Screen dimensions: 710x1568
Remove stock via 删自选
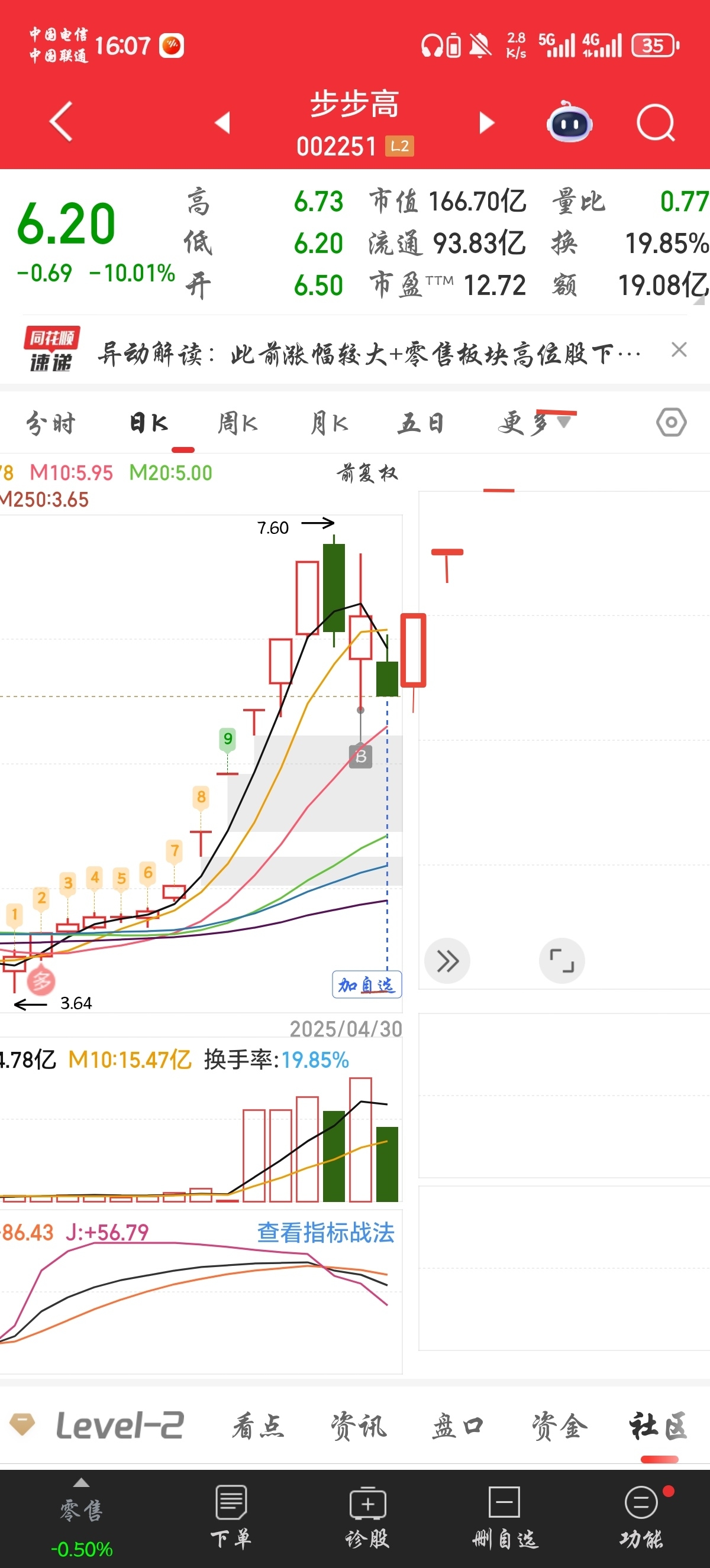click(505, 1517)
